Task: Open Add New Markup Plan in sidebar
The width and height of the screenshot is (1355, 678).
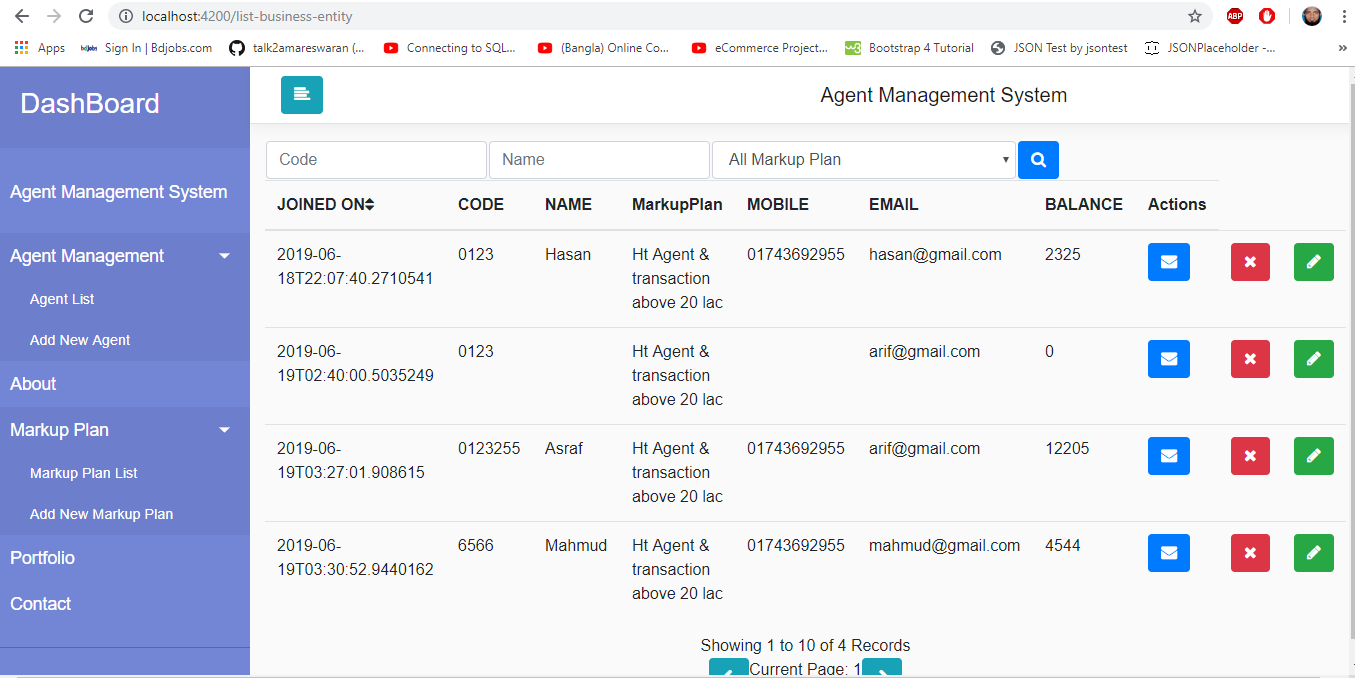Action: coord(102,514)
